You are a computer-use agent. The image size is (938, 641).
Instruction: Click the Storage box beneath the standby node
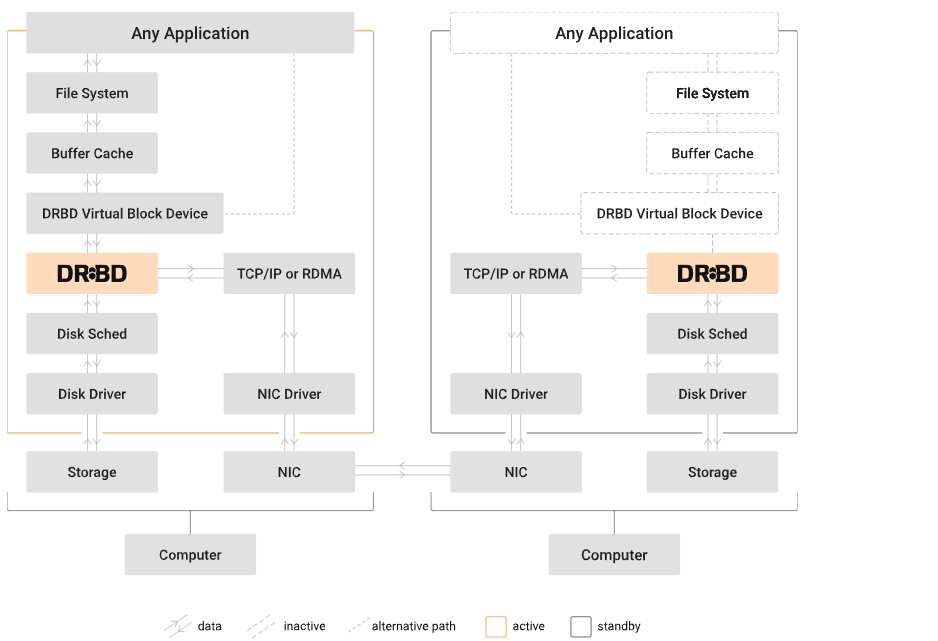[x=712, y=472]
